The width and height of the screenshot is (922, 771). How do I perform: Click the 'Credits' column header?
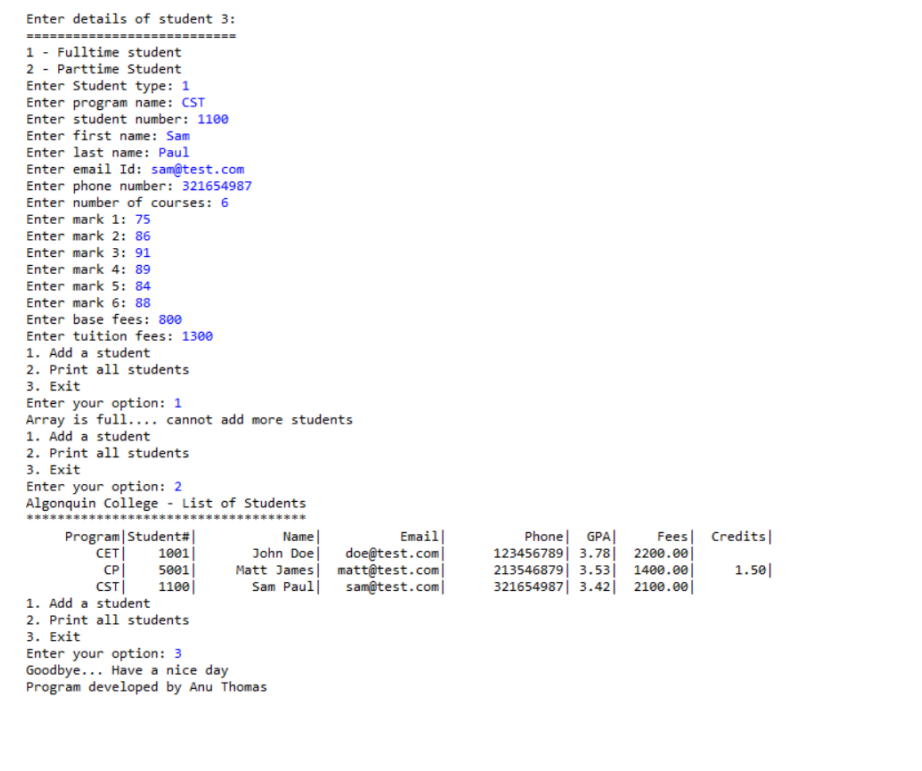[739, 536]
